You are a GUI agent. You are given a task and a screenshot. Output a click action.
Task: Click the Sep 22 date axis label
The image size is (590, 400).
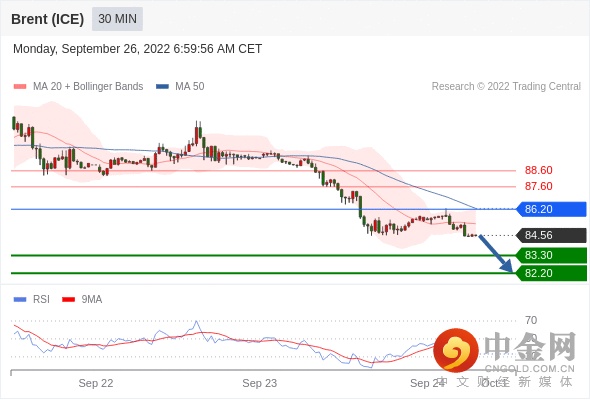click(96, 383)
